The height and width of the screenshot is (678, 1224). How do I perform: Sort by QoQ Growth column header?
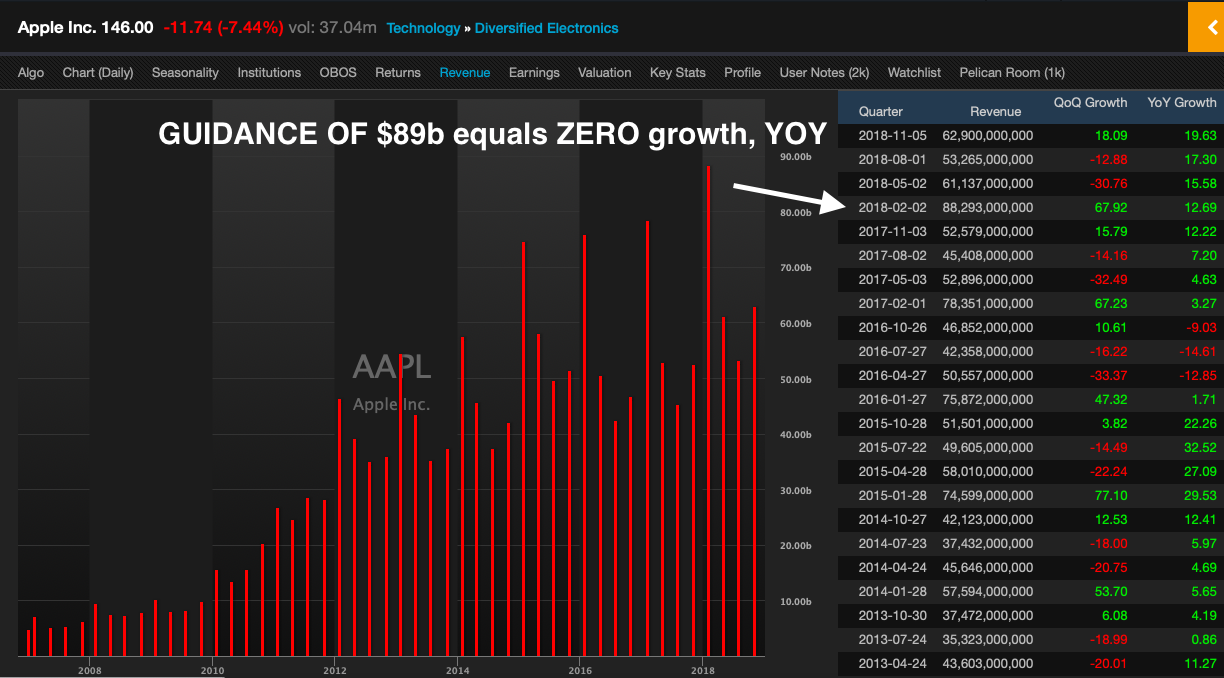pos(1091,102)
